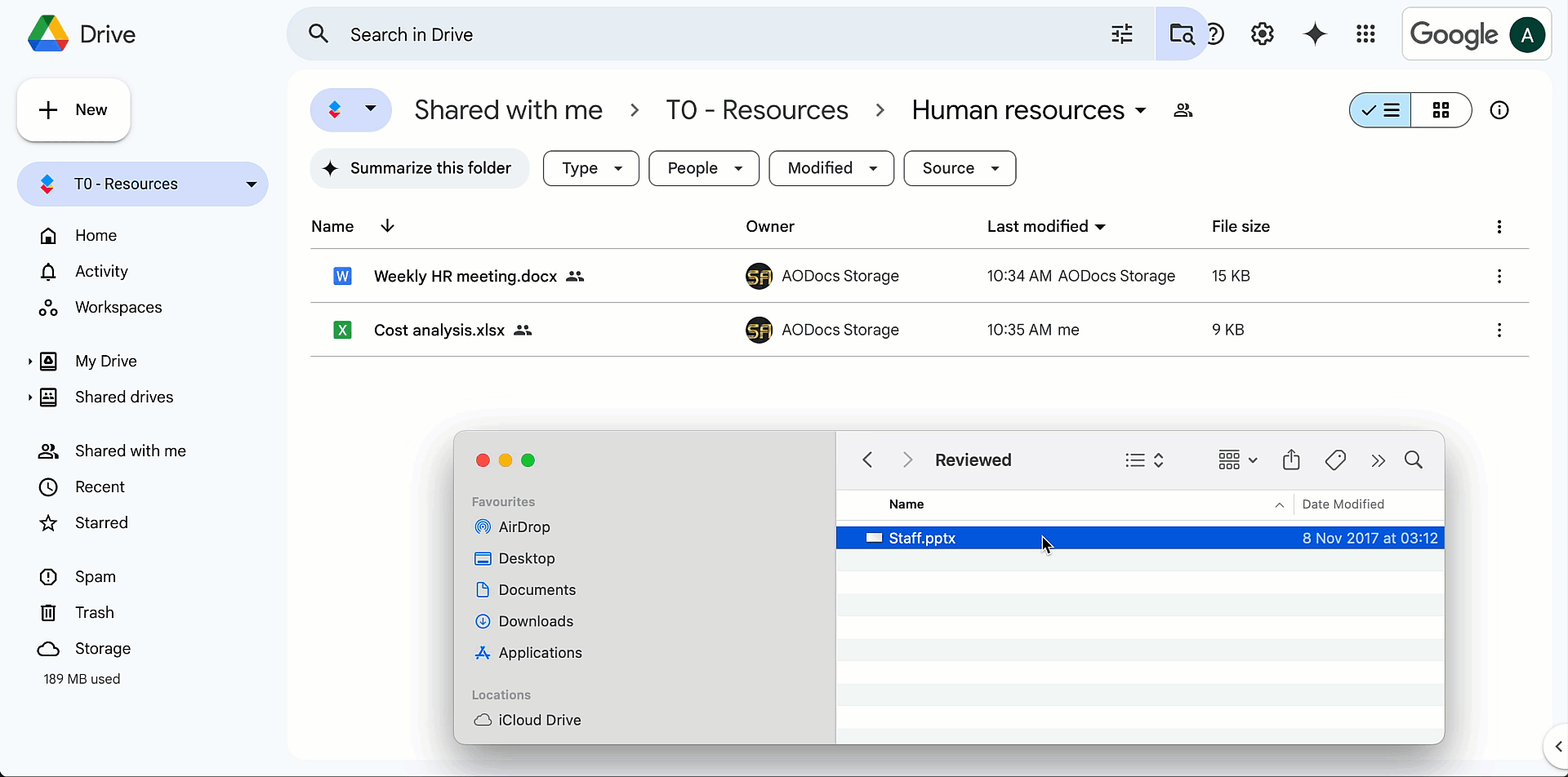Open Spam in Drive sidebar
Screen dimensions: 1568x777
[96, 576]
